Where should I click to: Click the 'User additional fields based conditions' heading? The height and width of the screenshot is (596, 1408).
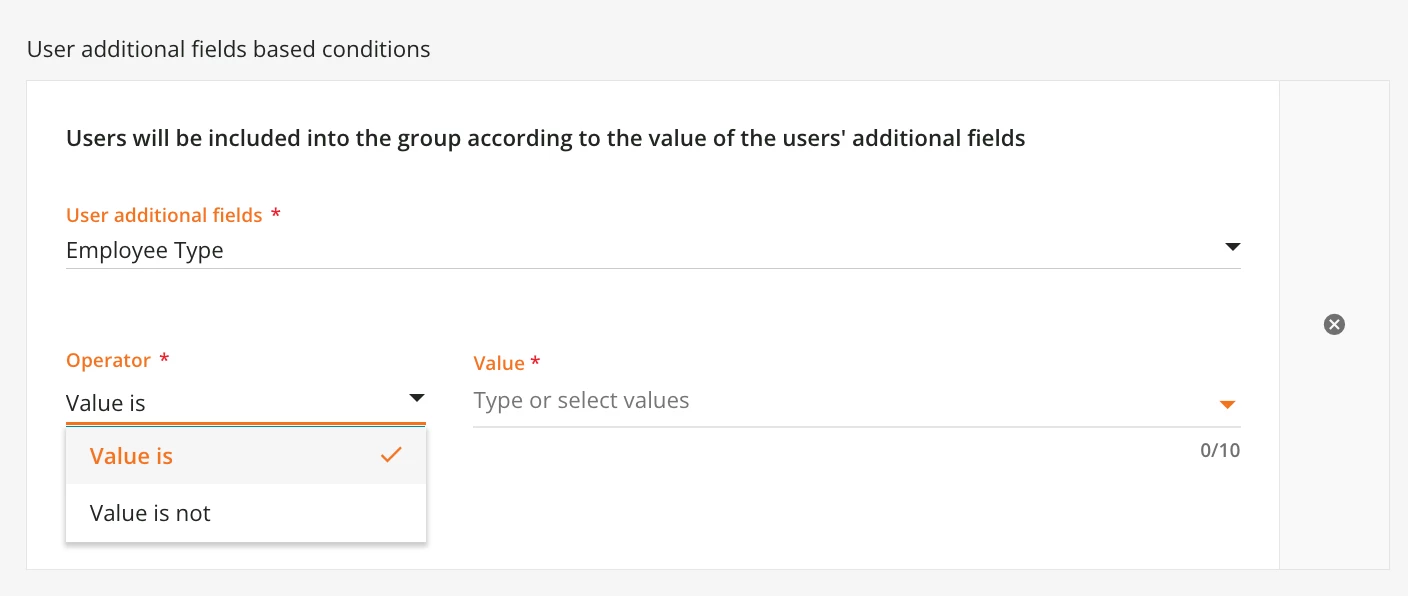coord(229,49)
